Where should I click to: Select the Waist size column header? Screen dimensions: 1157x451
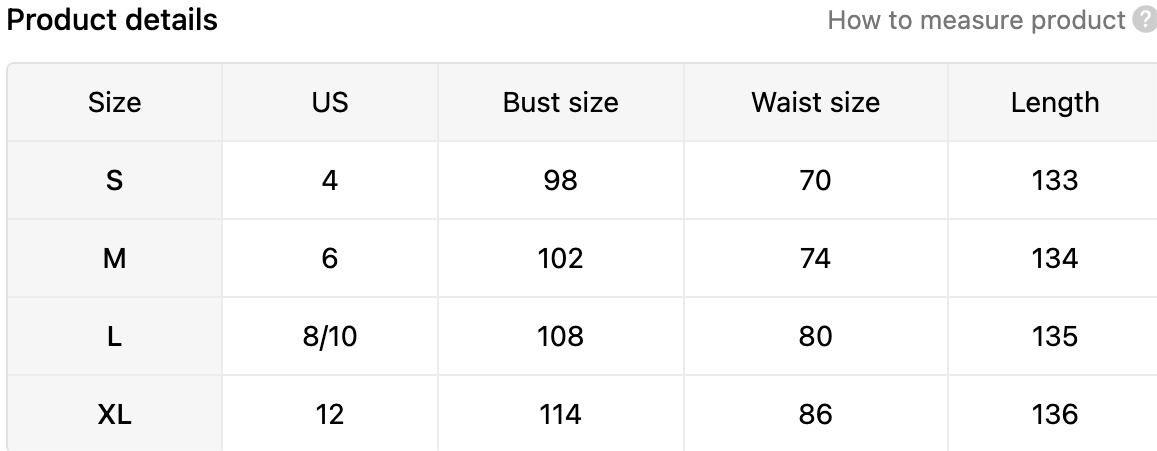[815, 103]
